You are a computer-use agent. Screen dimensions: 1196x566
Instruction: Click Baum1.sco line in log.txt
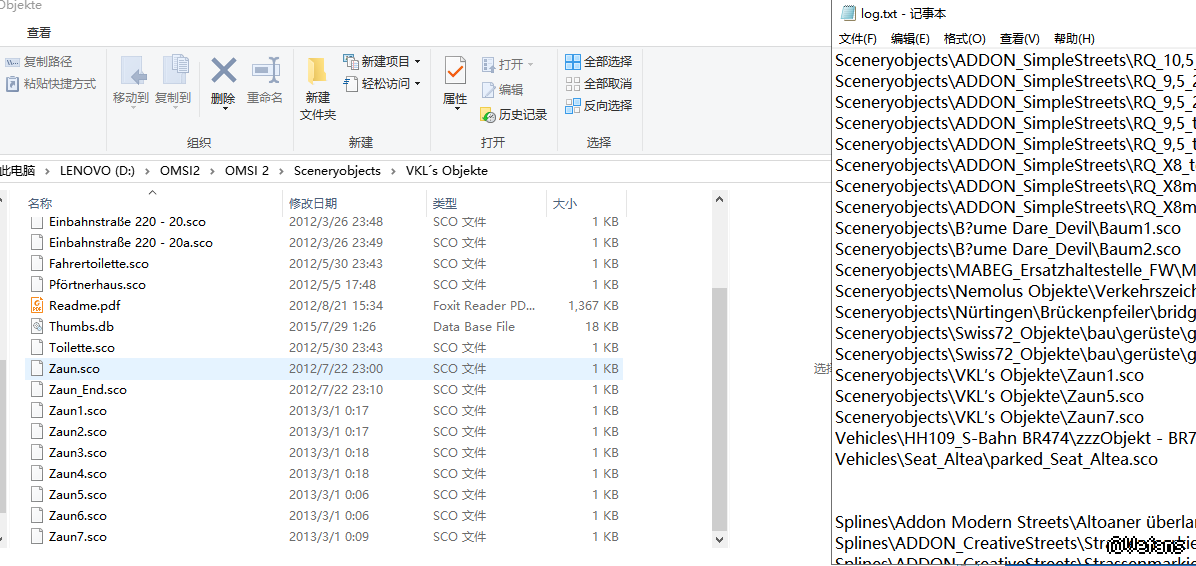(1008, 228)
